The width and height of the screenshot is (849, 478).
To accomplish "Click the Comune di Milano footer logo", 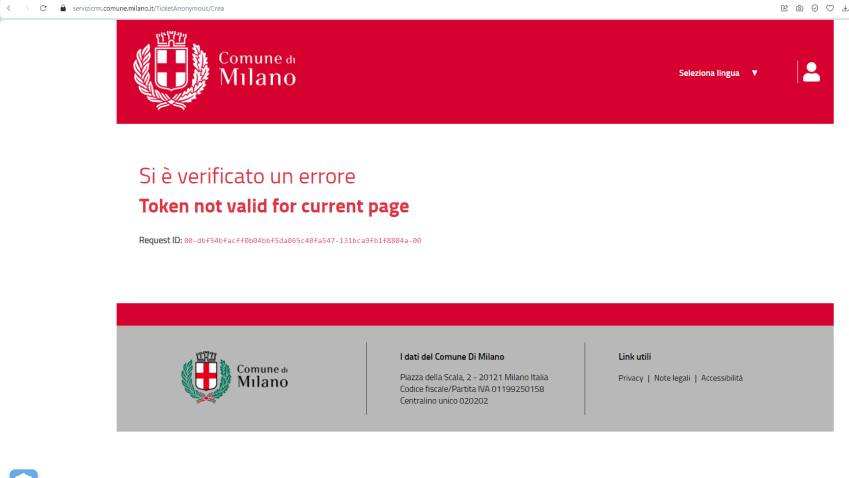I will tap(236, 377).
